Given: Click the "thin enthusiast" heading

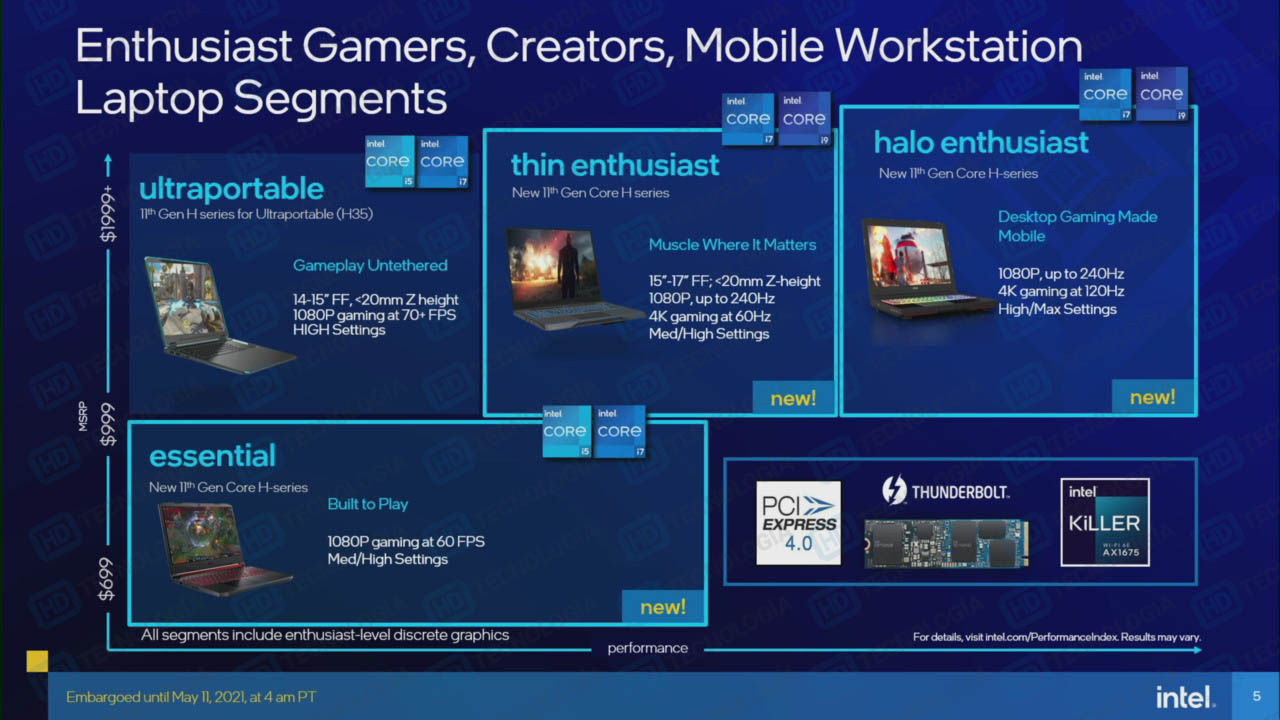Looking at the screenshot, I should pos(615,165).
